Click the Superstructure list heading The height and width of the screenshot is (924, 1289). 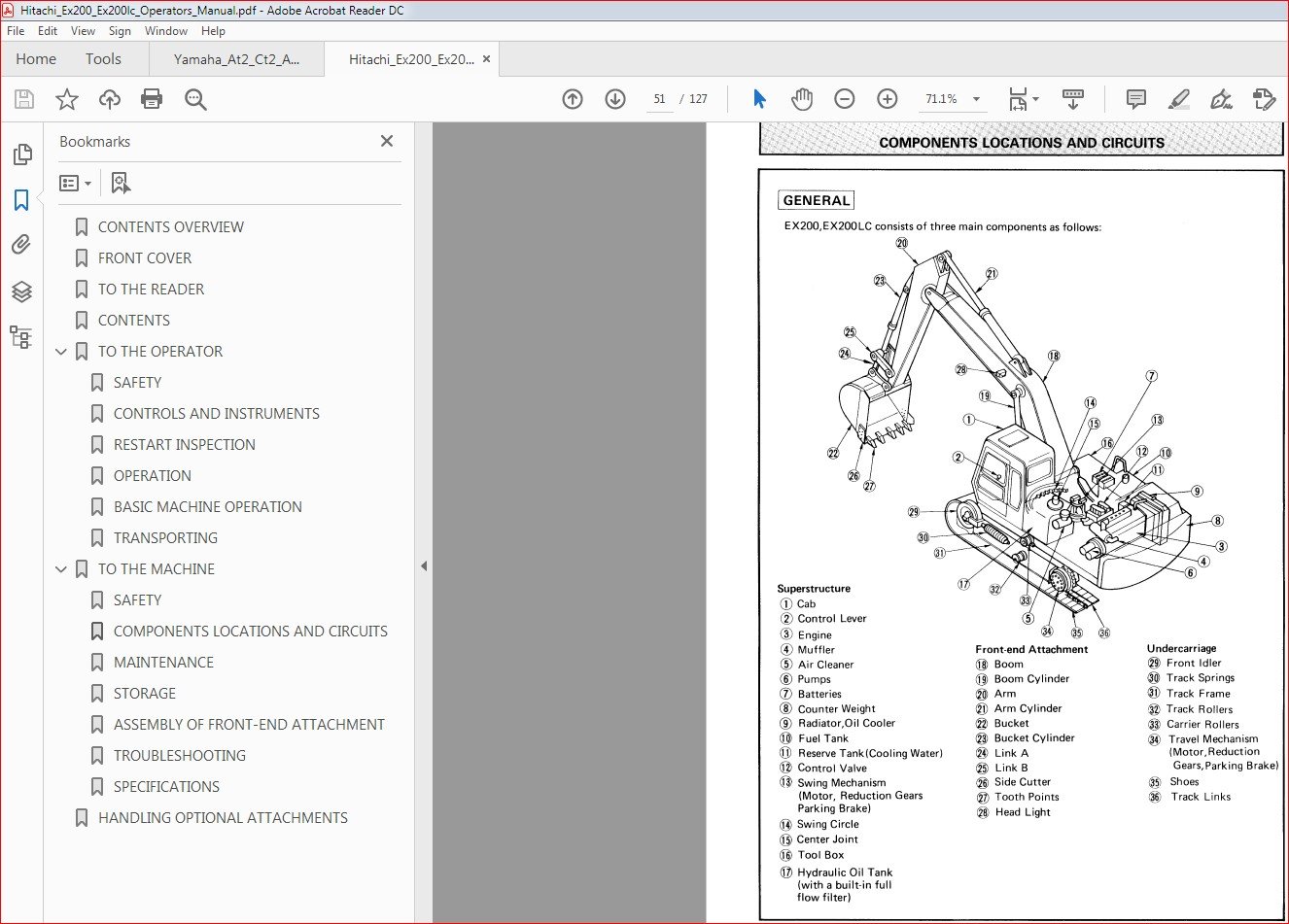(x=814, y=589)
